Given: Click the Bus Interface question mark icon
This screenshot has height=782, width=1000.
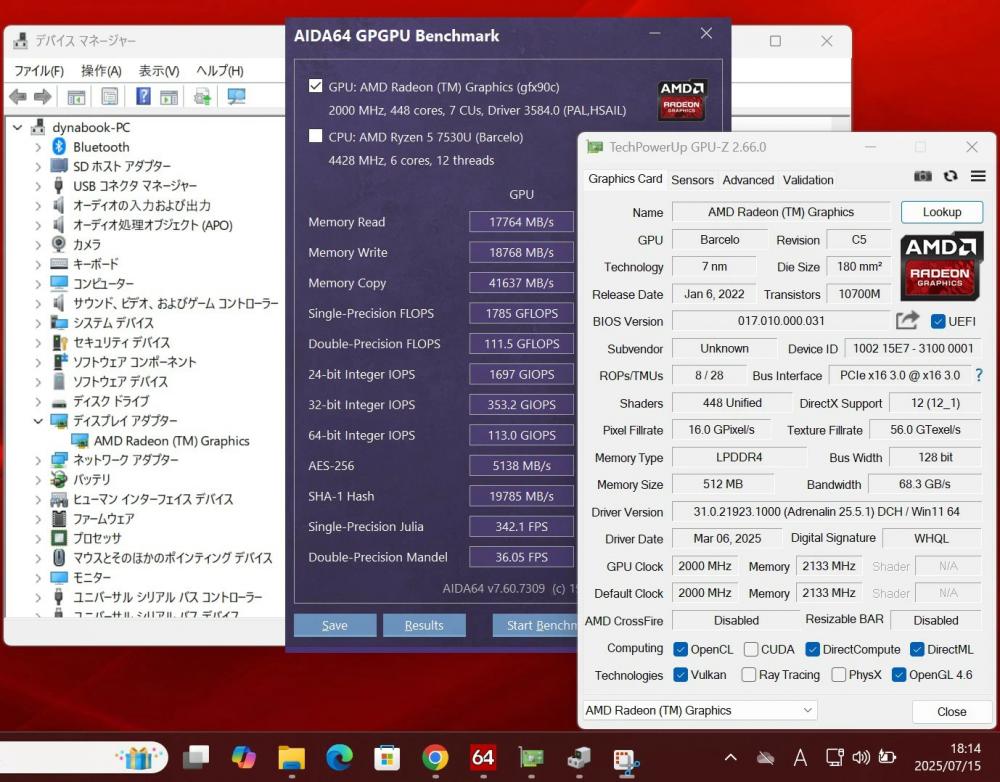Looking at the screenshot, I should (x=978, y=375).
